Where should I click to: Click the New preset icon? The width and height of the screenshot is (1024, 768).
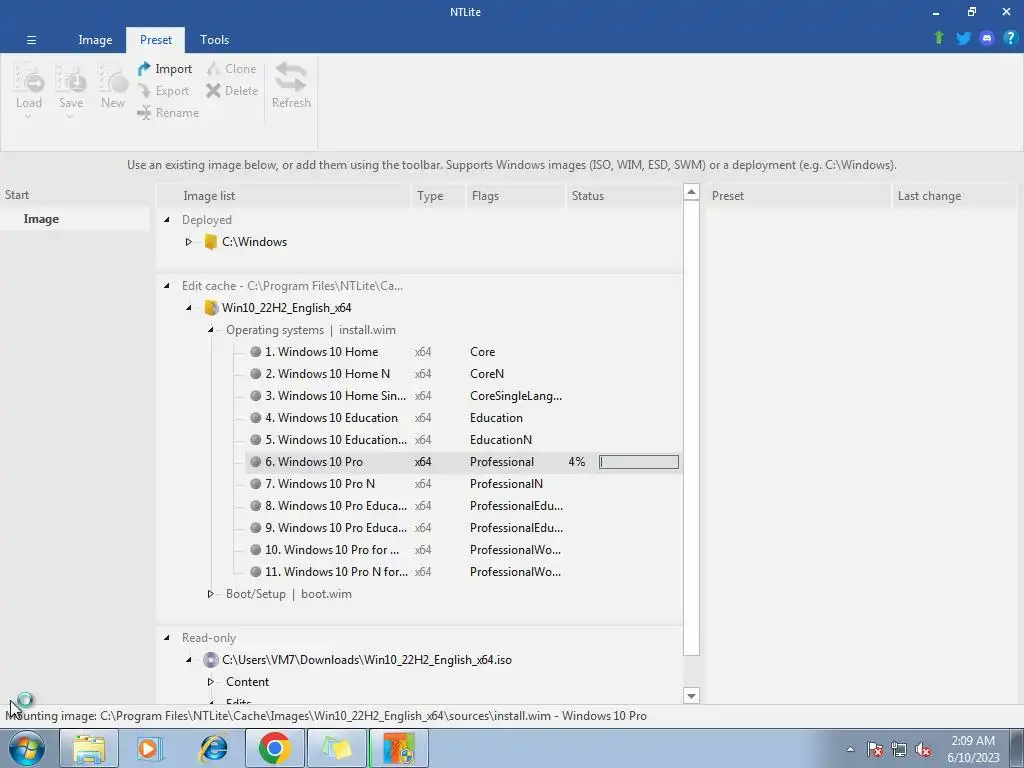pyautogui.click(x=112, y=78)
